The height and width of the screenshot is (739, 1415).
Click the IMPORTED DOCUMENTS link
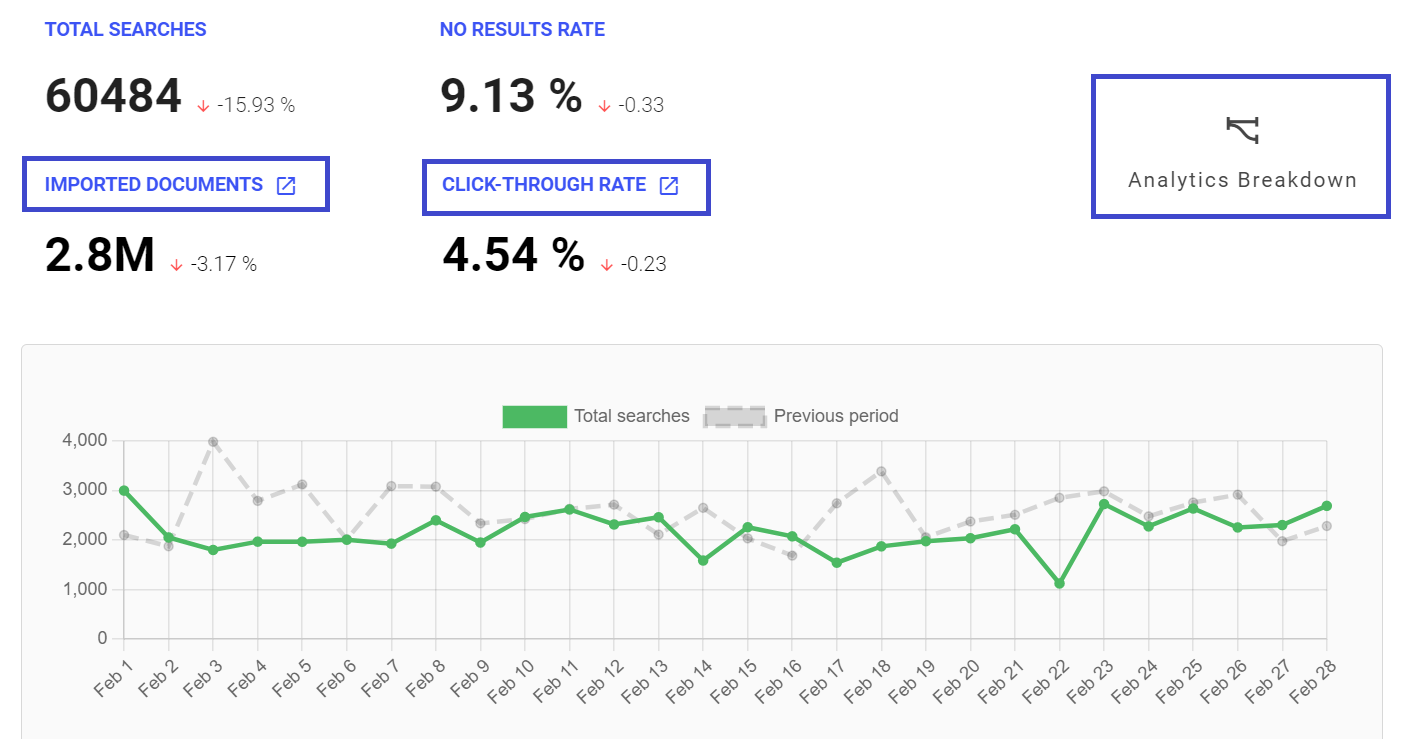click(x=154, y=185)
